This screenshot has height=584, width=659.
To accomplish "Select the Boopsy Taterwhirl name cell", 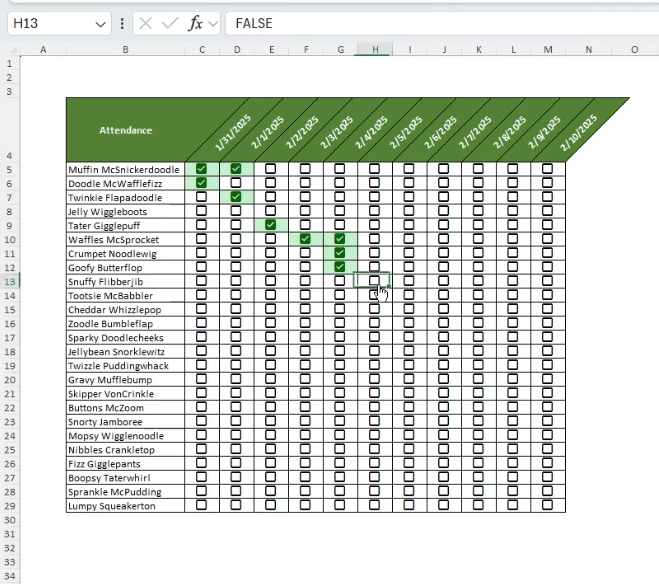I will pyautogui.click(x=125, y=477).
